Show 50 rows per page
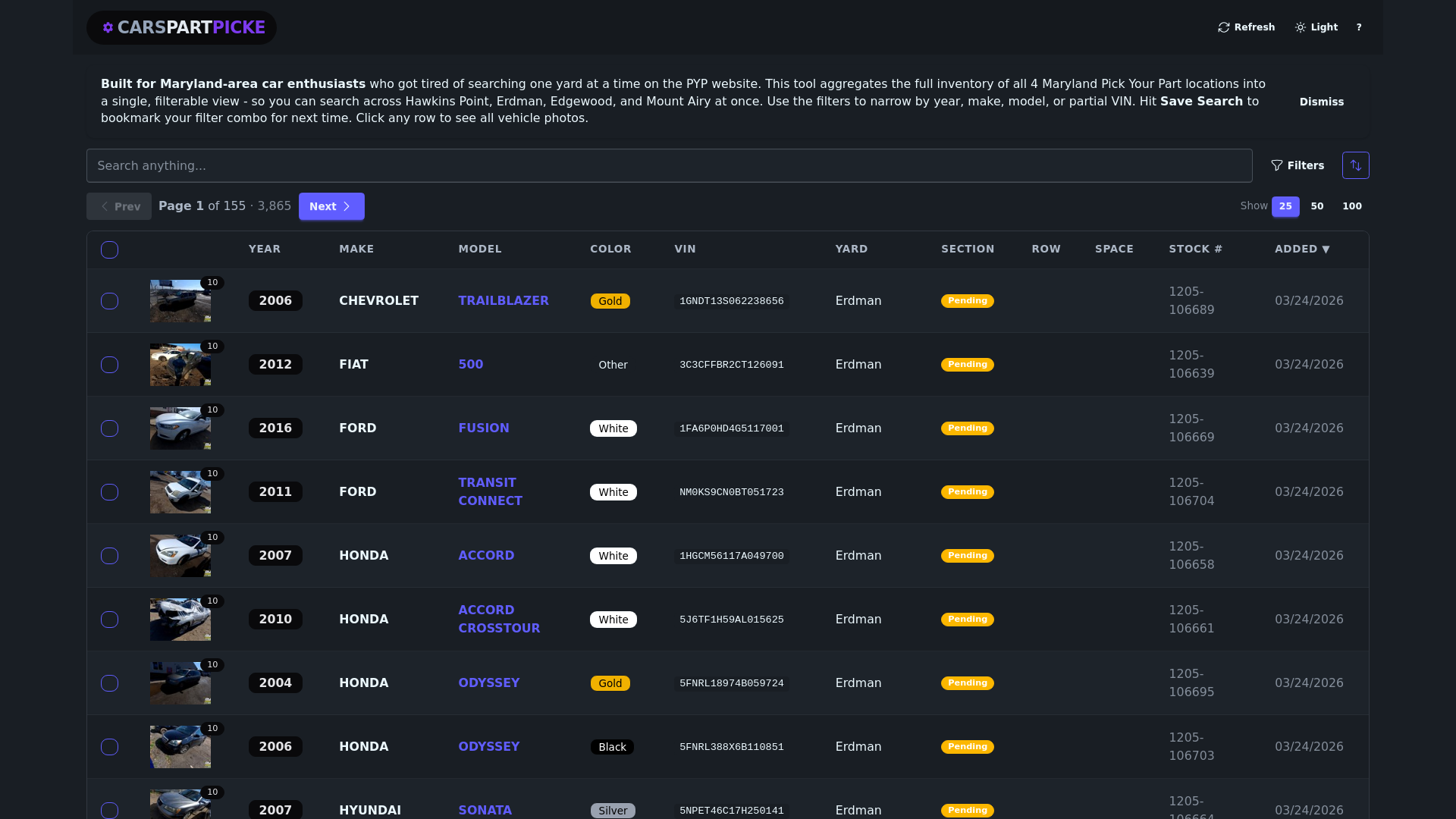Viewport: 1456px width, 819px height. (1317, 206)
